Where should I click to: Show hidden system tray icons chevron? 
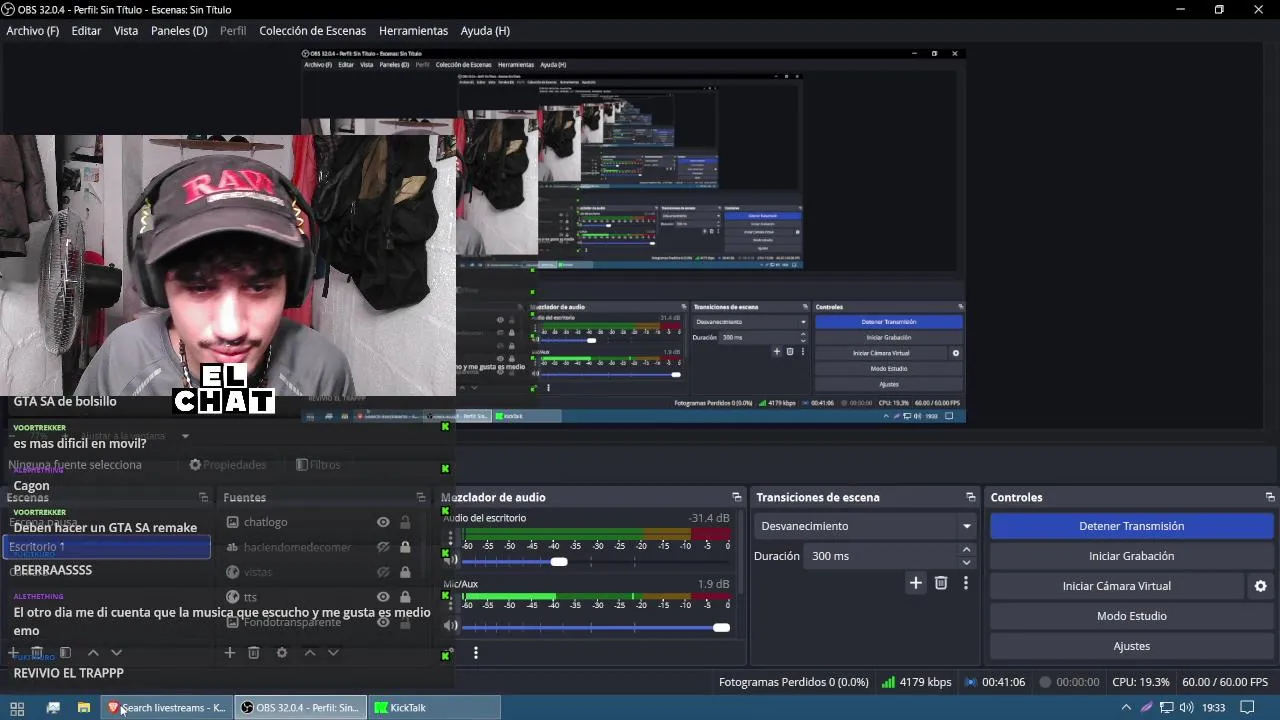pyautogui.click(x=1126, y=708)
